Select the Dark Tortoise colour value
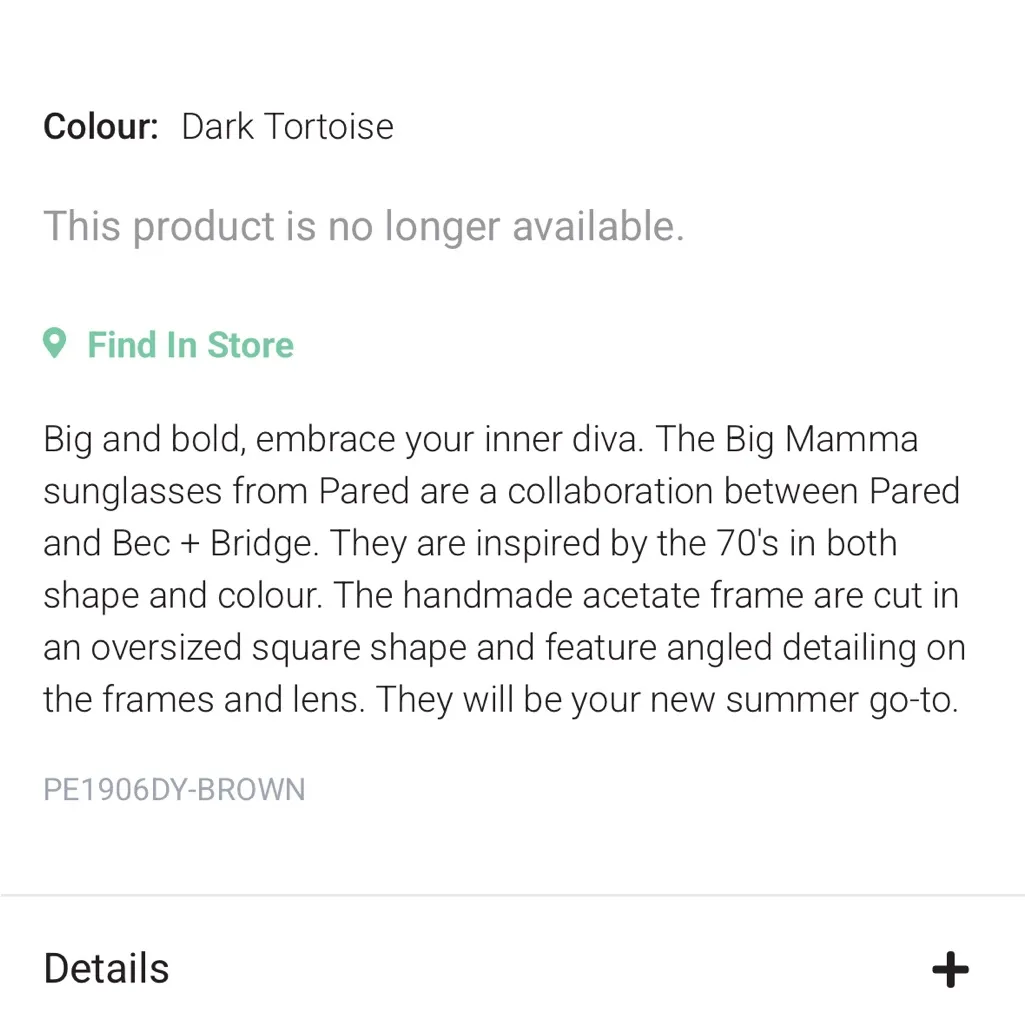This screenshot has height=1025, width=1025. (x=287, y=127)
